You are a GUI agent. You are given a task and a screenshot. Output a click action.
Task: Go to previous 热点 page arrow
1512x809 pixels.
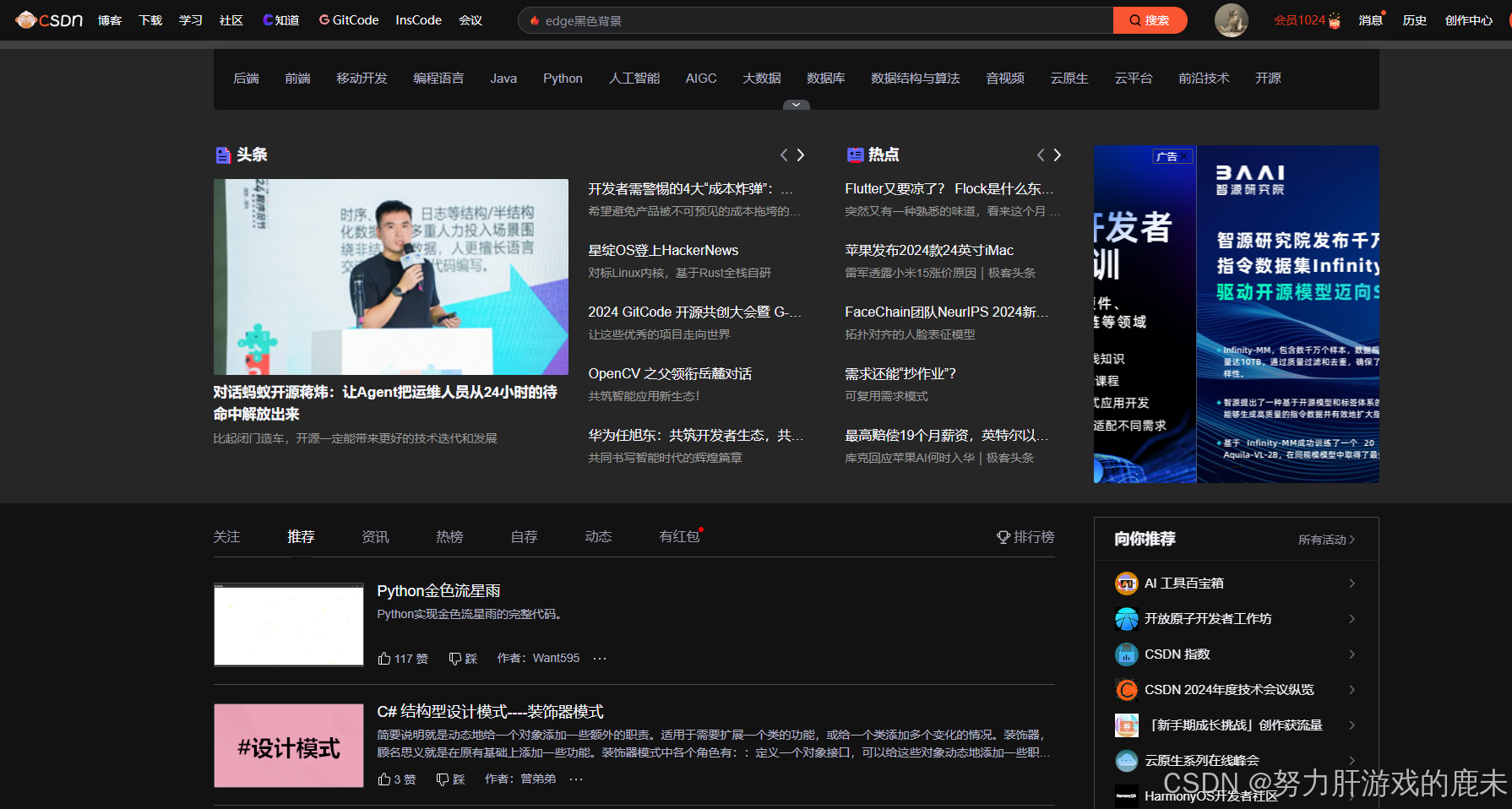coord(1041,155)
